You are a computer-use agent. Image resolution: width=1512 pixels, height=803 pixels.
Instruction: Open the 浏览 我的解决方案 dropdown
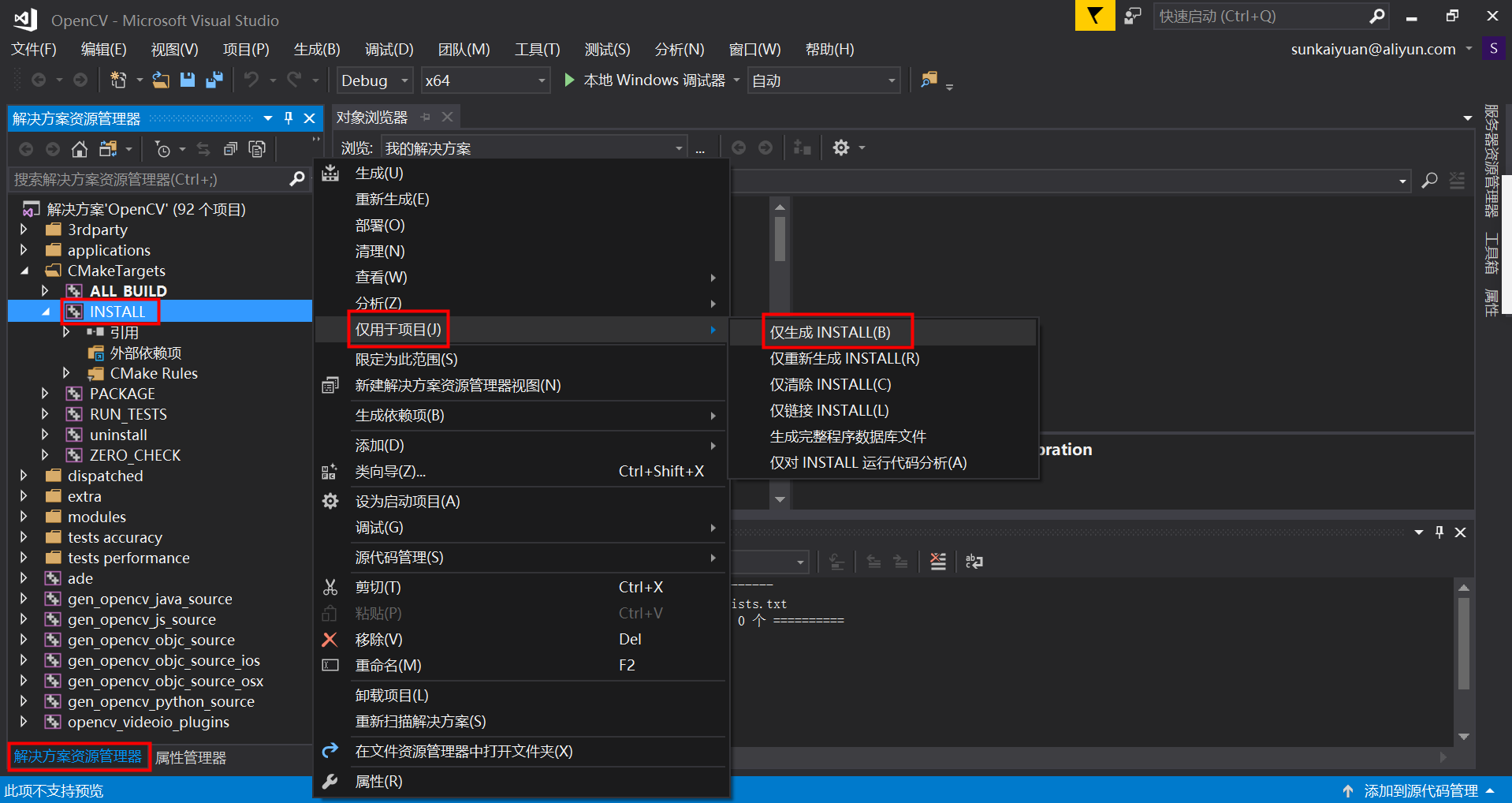pos(534,148)
